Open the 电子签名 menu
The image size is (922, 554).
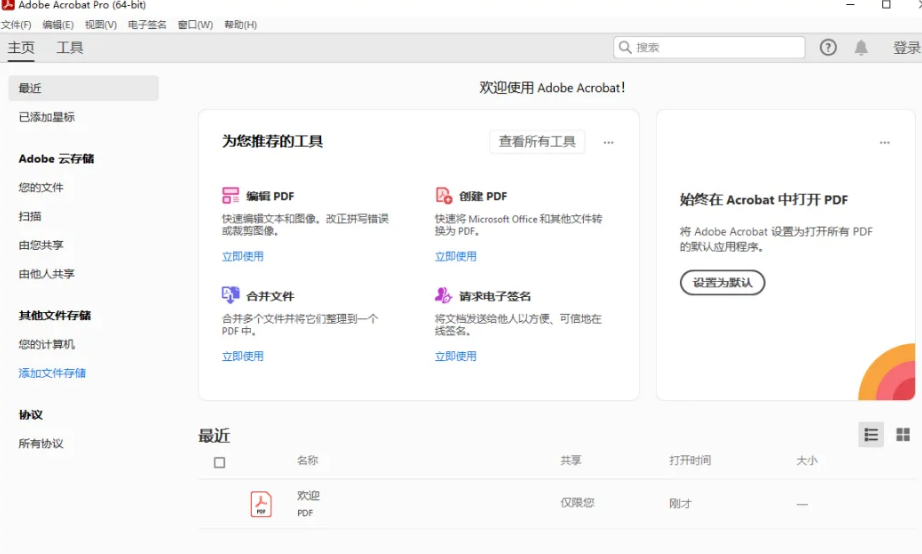(147, 25)
